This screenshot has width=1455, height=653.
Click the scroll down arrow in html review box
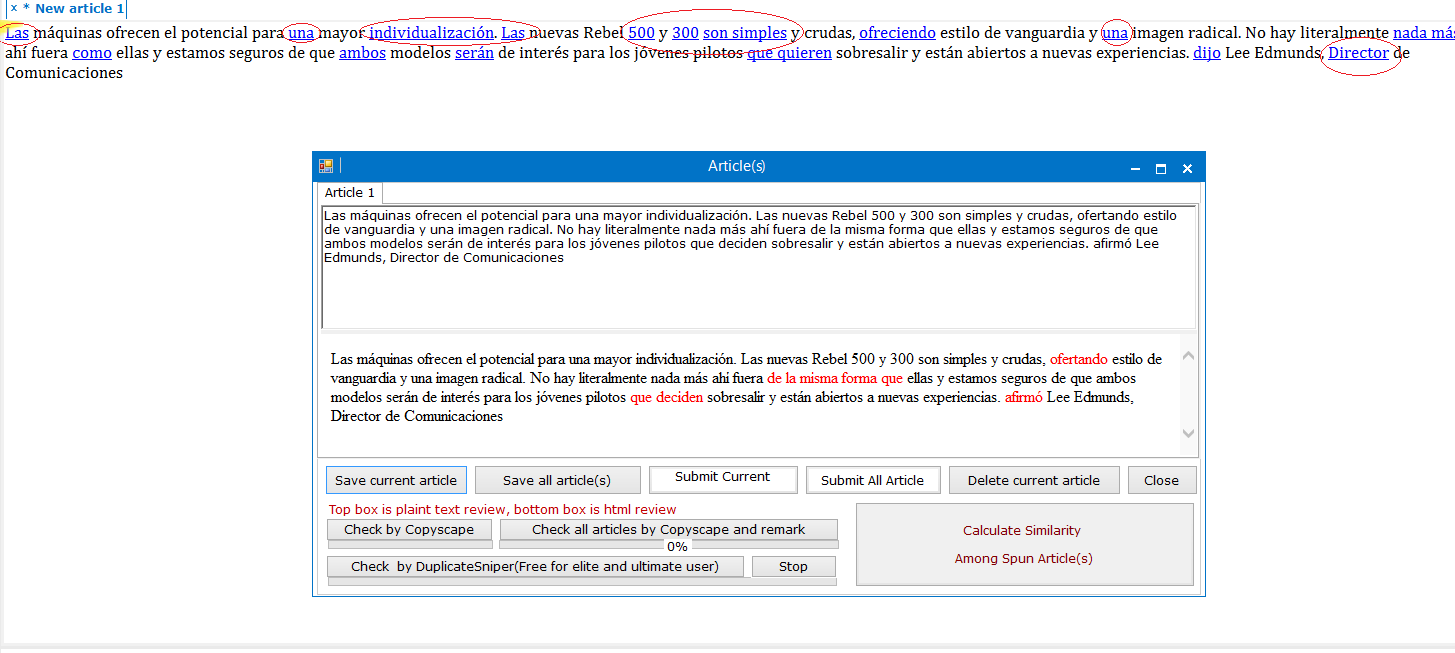[x=1188, y=433]
